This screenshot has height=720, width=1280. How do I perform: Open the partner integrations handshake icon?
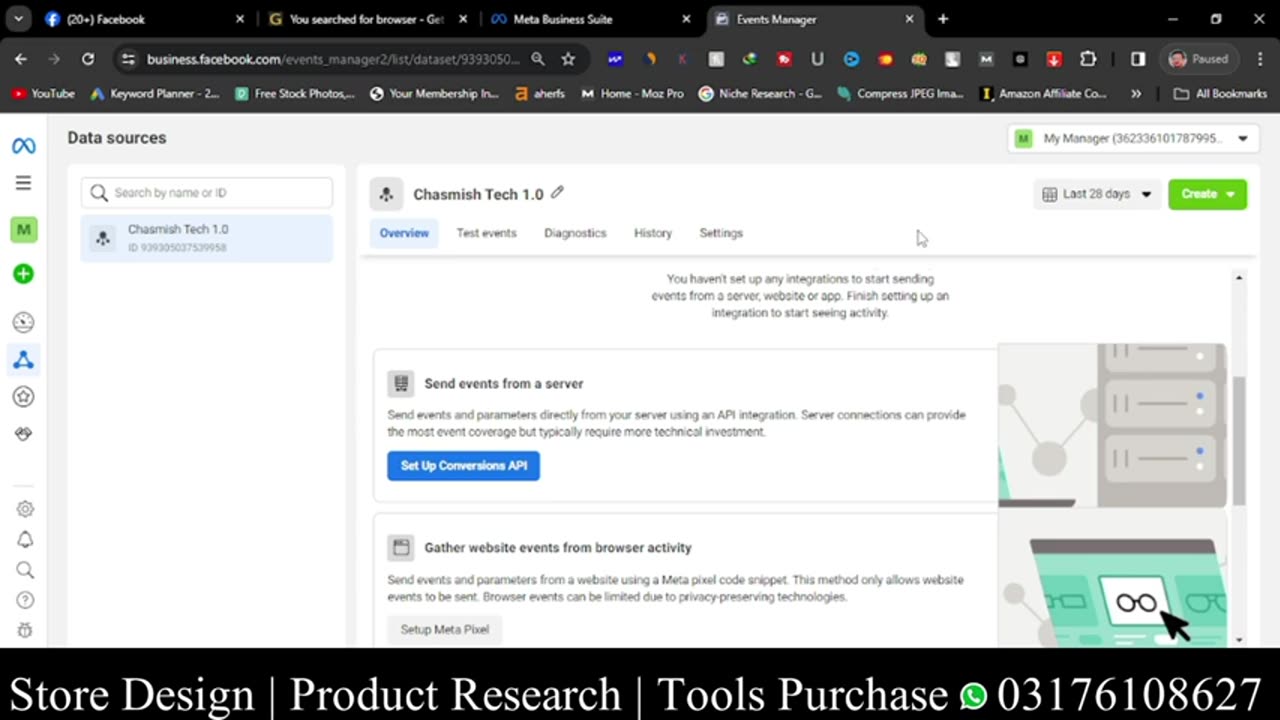click(x=23, y=434)
